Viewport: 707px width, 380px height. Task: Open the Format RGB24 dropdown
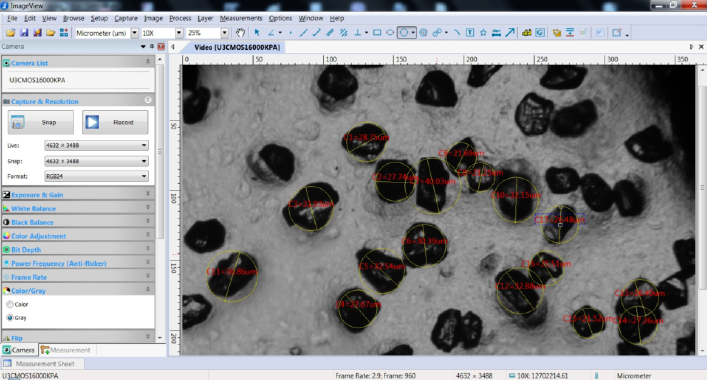[x=96, y=176]
